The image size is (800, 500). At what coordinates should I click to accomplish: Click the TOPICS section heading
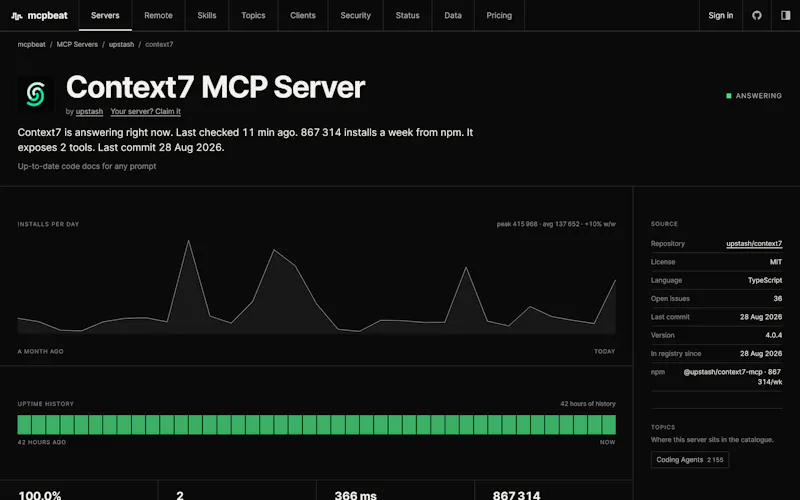663,427
